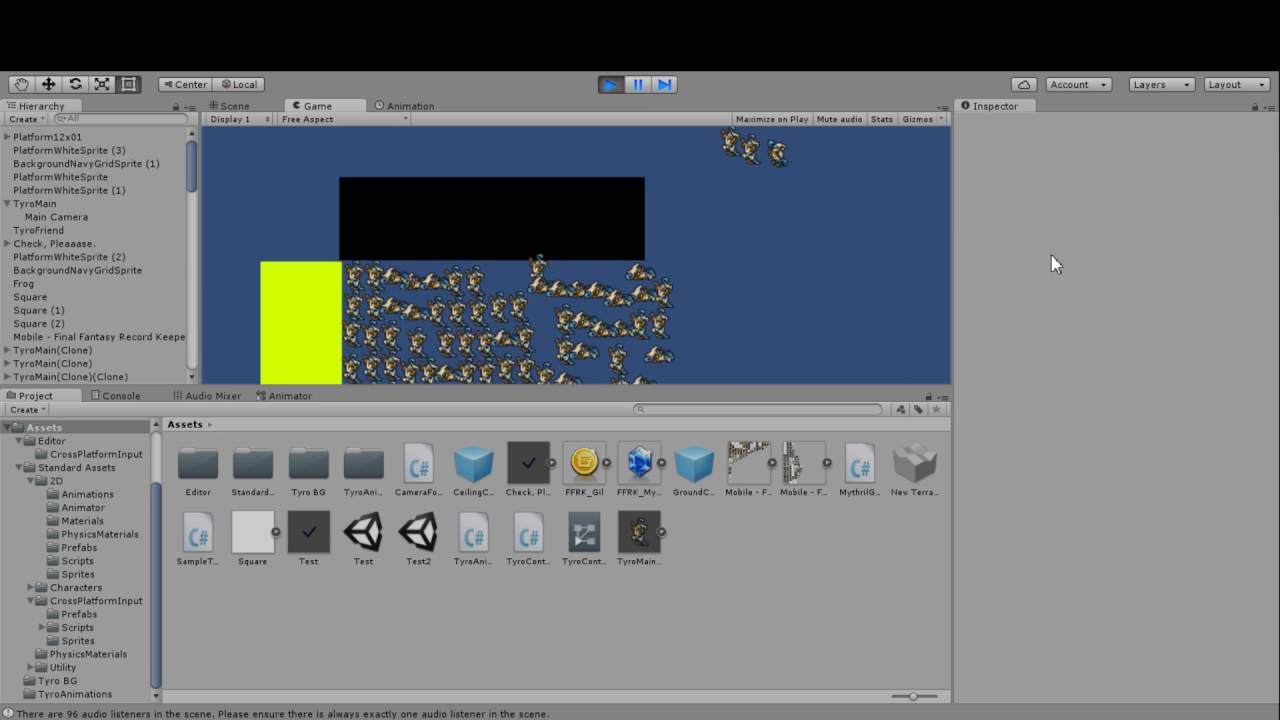The image size is (1280, 720).
Task: Open the Layers dropdown
Action: [1161, 85]
